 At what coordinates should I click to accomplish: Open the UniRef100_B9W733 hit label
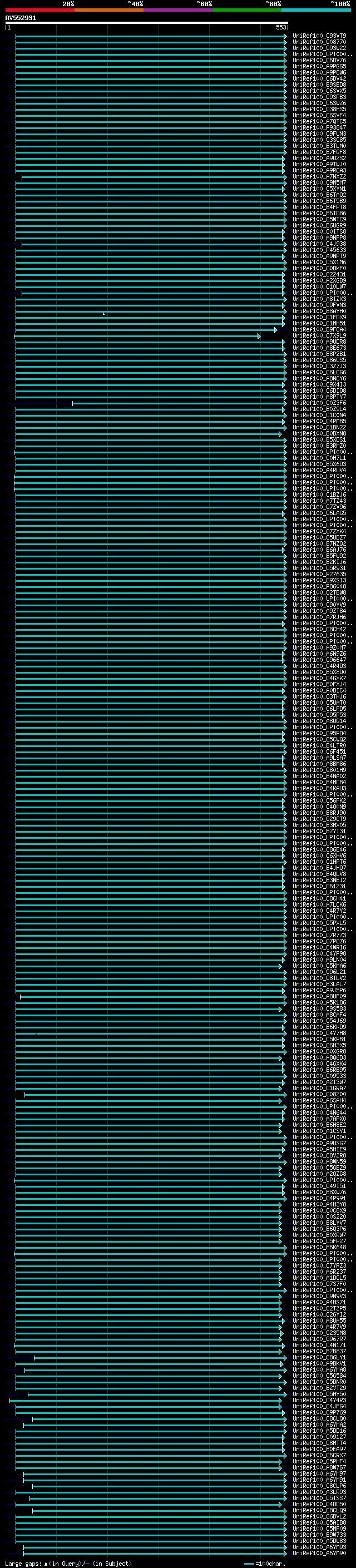[x=319, y=1536]
